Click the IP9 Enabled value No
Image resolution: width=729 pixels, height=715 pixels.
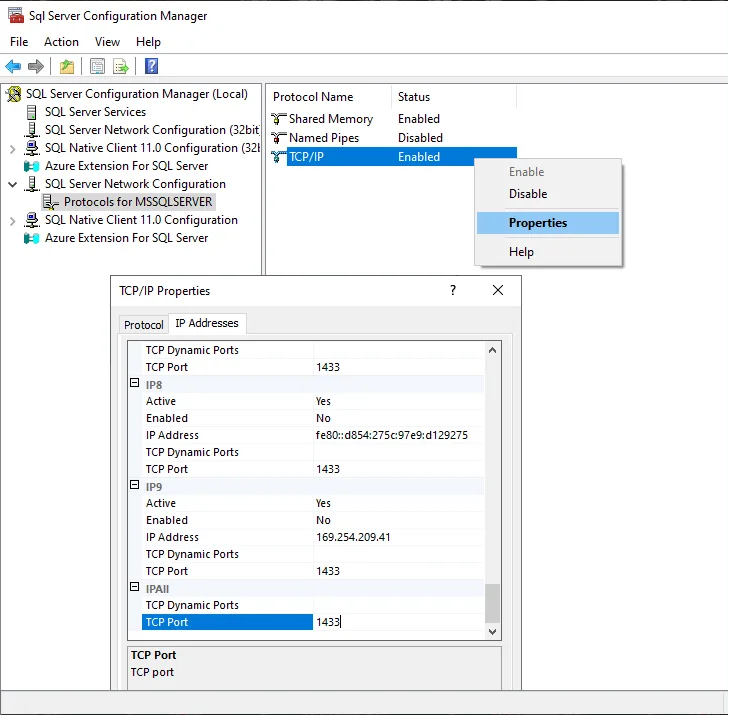323,520
